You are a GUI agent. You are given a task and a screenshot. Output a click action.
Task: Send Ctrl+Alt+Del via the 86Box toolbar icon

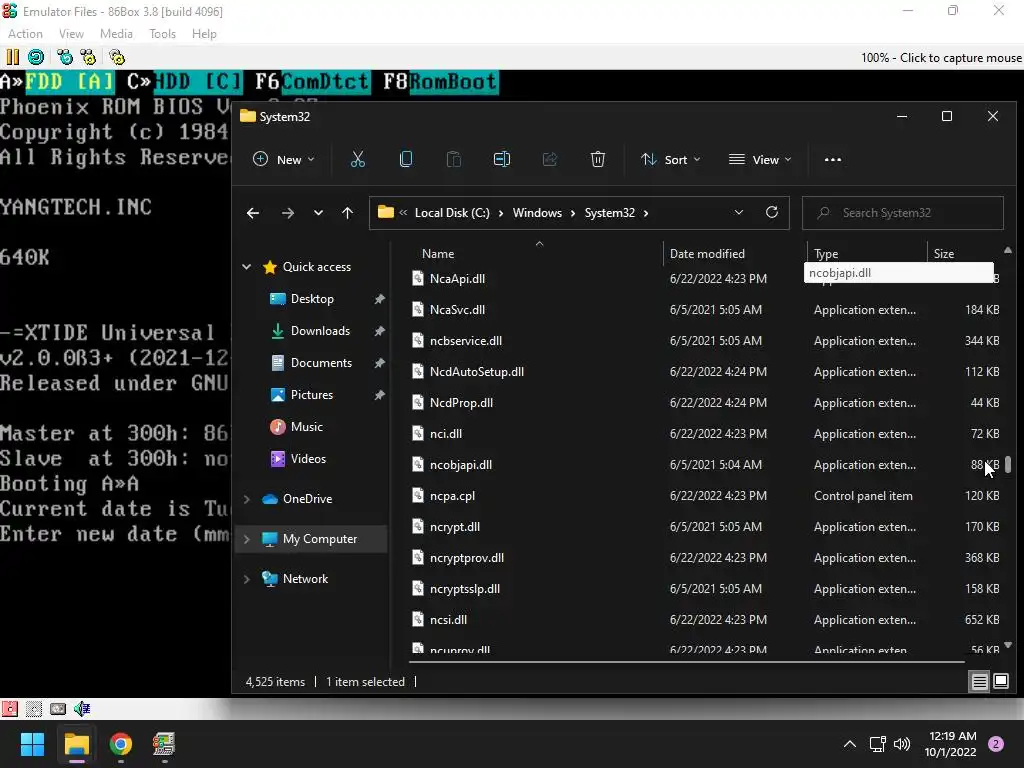tap(65, 57)
